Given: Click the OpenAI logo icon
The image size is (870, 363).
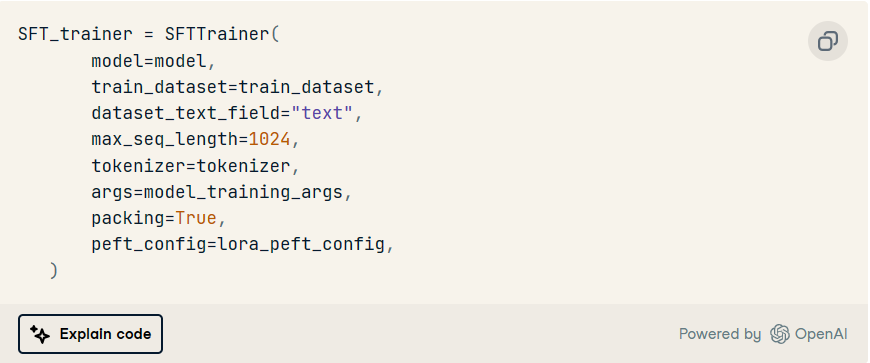Looking at the screenshot, I should 780,334.
